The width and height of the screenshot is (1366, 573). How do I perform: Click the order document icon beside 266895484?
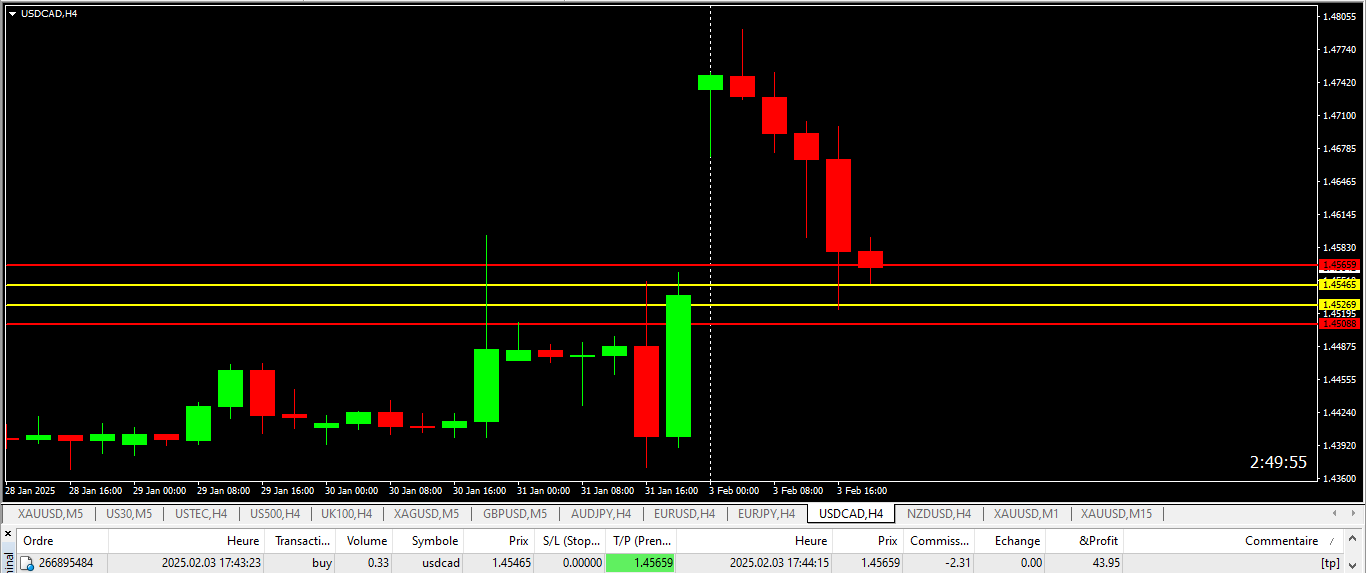click(x=27, y=563)
